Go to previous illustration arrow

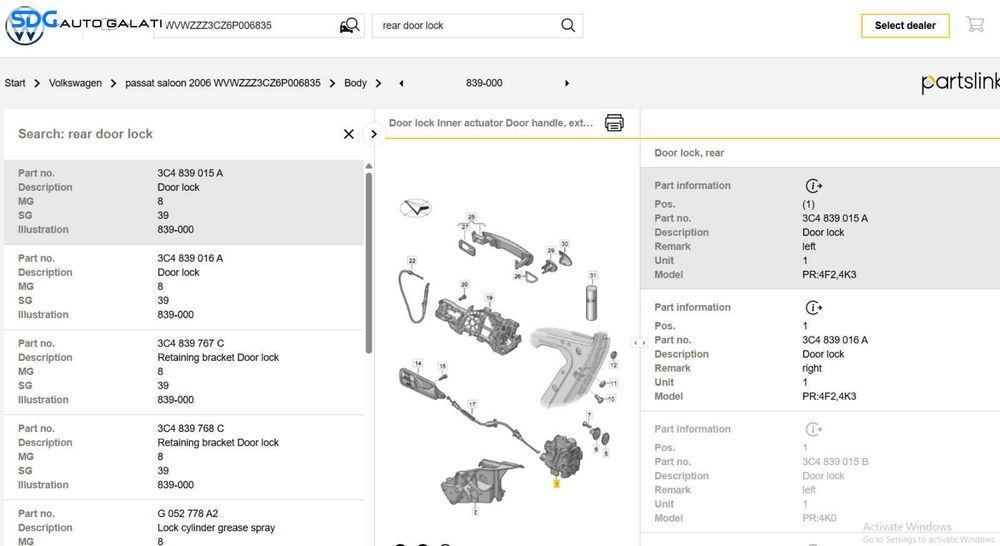click(401, 83)
